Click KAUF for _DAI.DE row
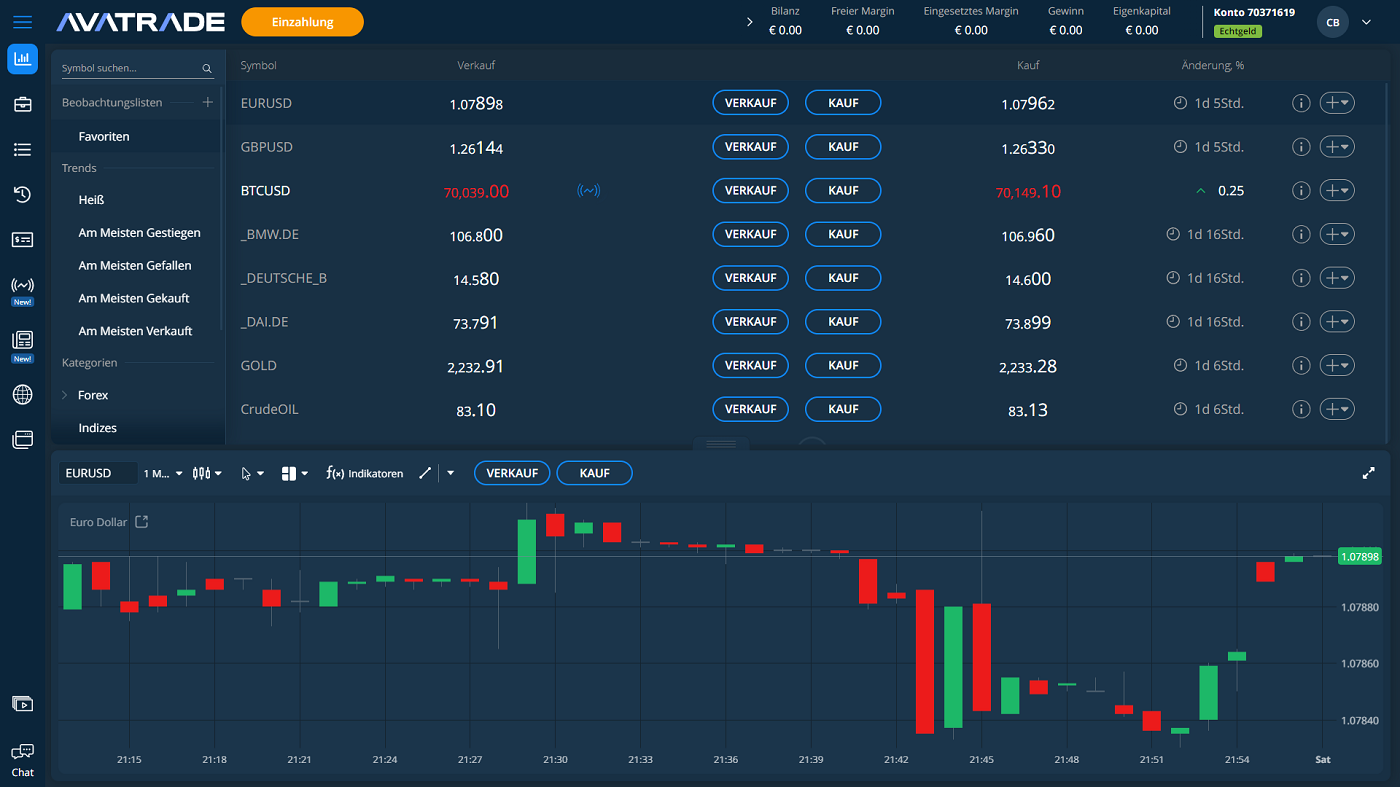 tap(843, 322)
